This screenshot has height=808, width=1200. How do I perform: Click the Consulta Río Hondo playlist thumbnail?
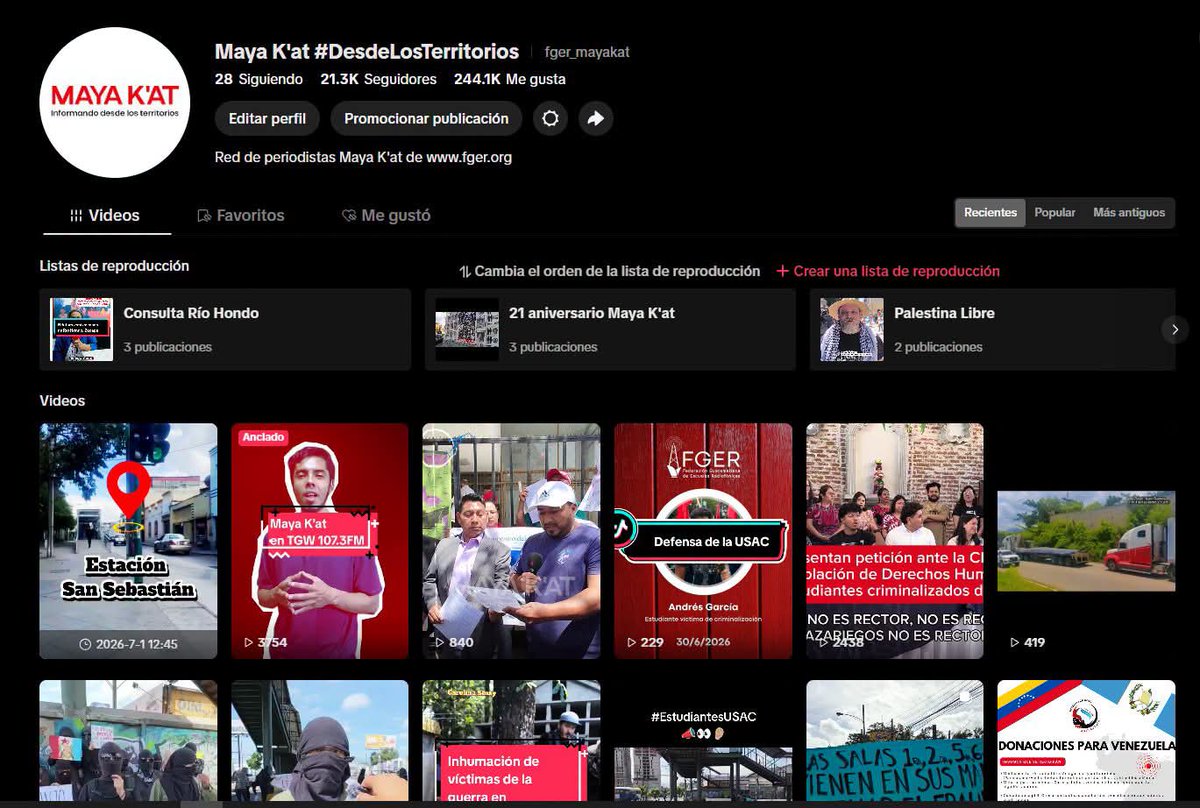click(82, 329)
